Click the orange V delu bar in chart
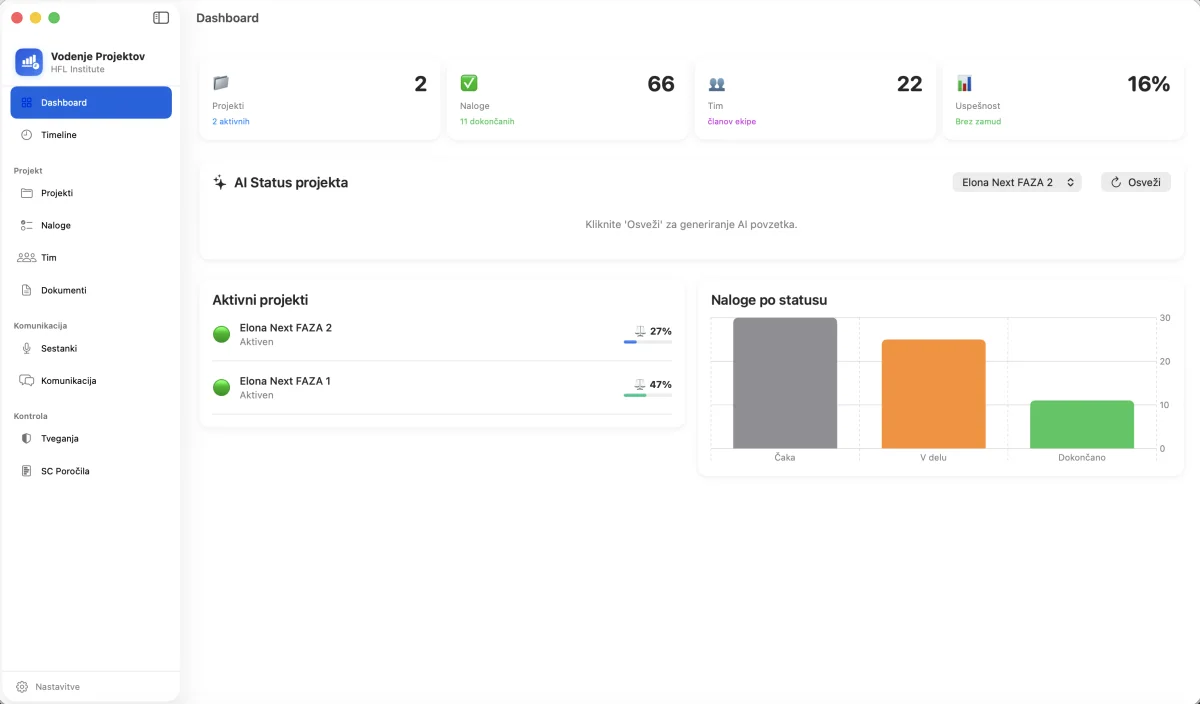This screenshot has width=1200, height=704. coord(933,394)
